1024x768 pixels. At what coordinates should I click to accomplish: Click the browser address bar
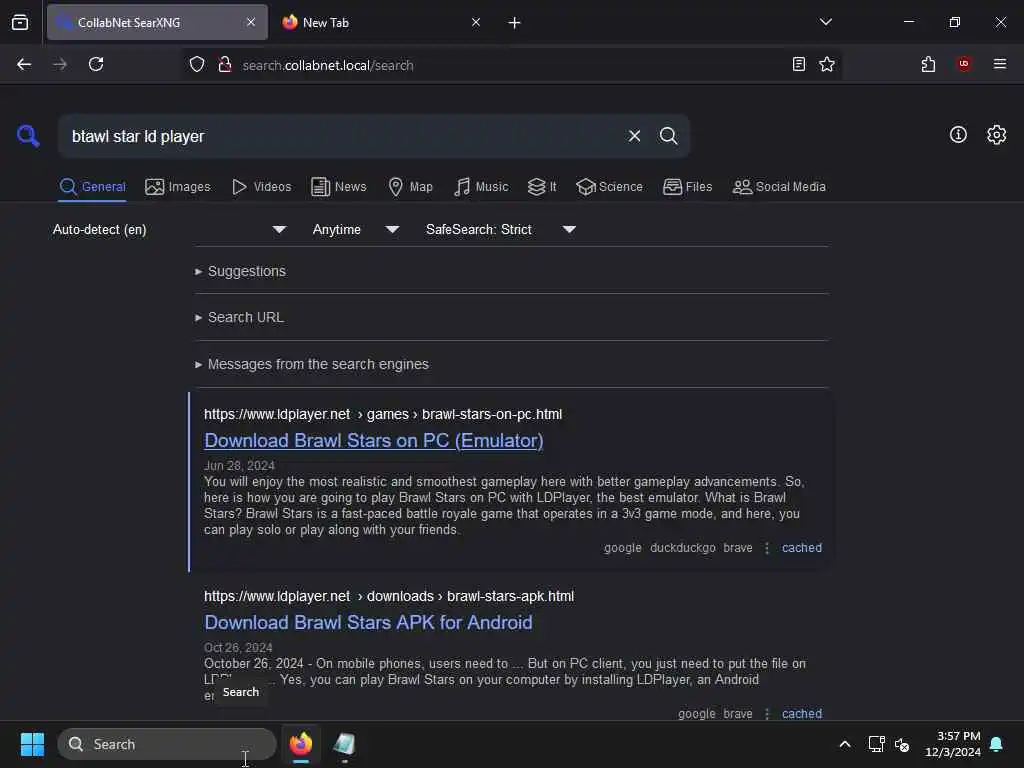[x=509, y=65]
